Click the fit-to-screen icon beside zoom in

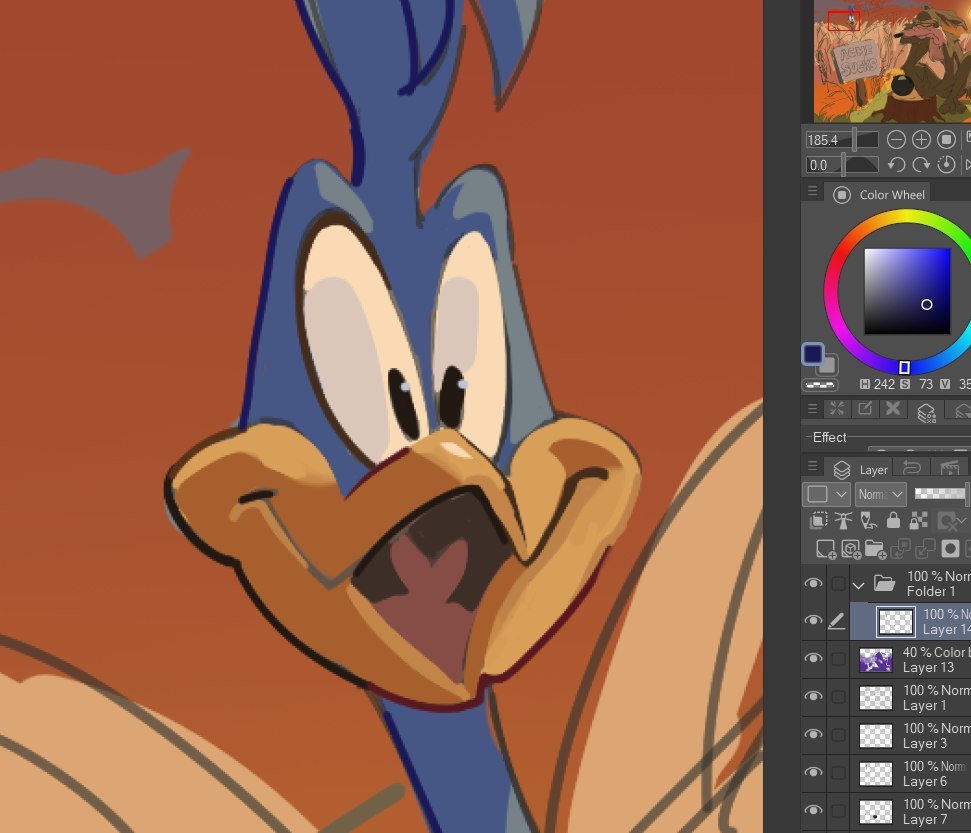[946, 140]
